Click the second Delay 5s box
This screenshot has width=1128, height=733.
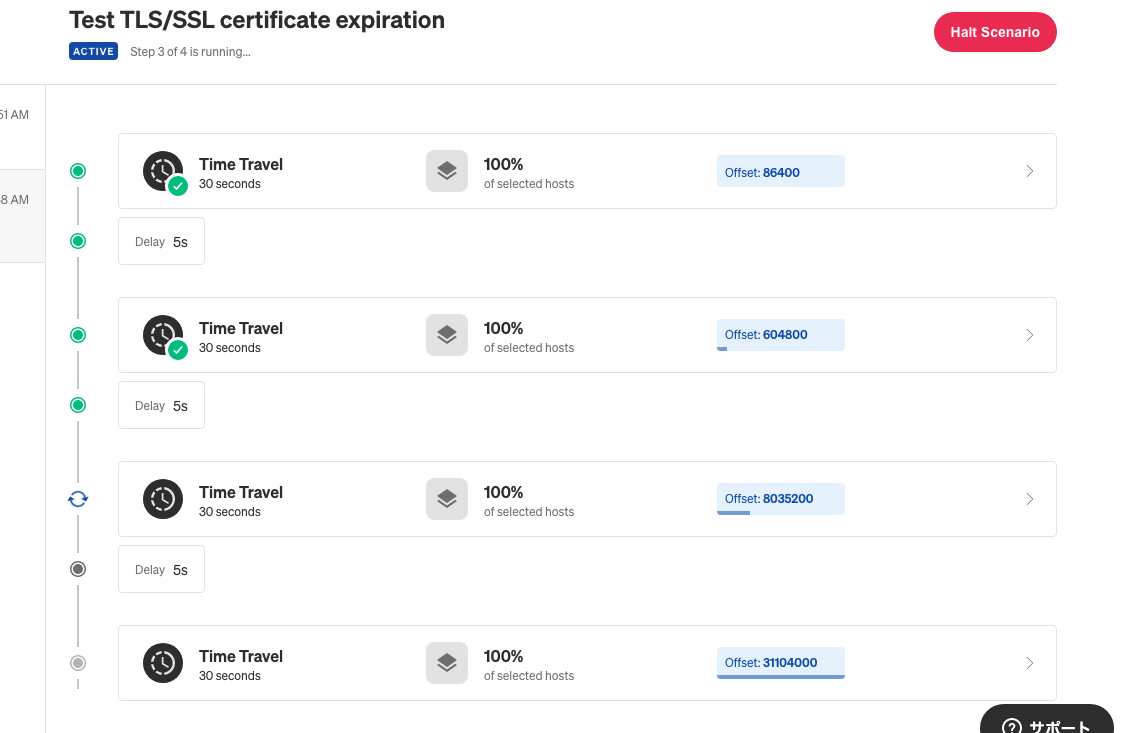(161, 405)
